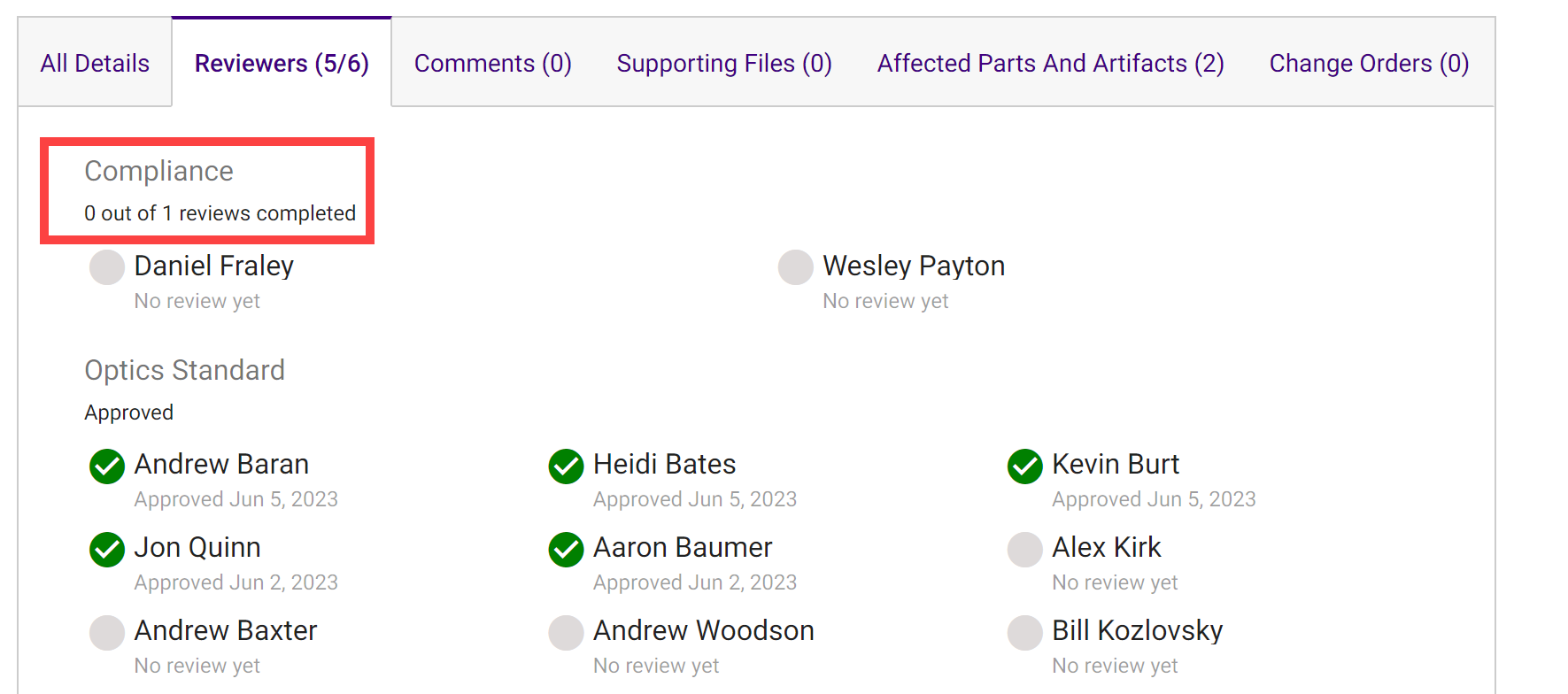
Task: Click Bill Kozlovsky's gray pending status icon
Action: 1024,633
